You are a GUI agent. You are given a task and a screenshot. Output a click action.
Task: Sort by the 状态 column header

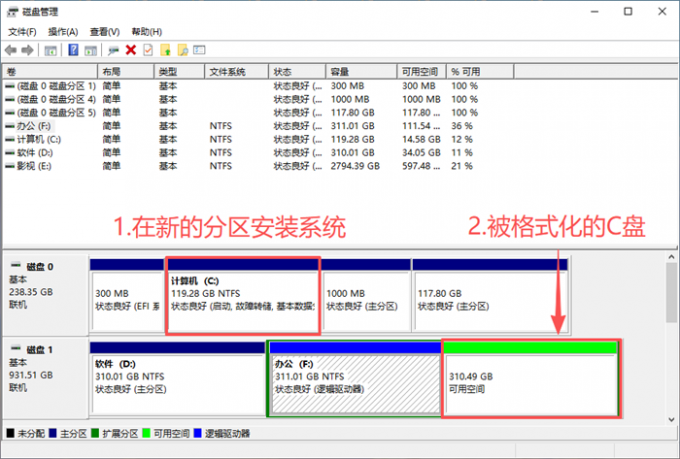click(x=297, y=72)
